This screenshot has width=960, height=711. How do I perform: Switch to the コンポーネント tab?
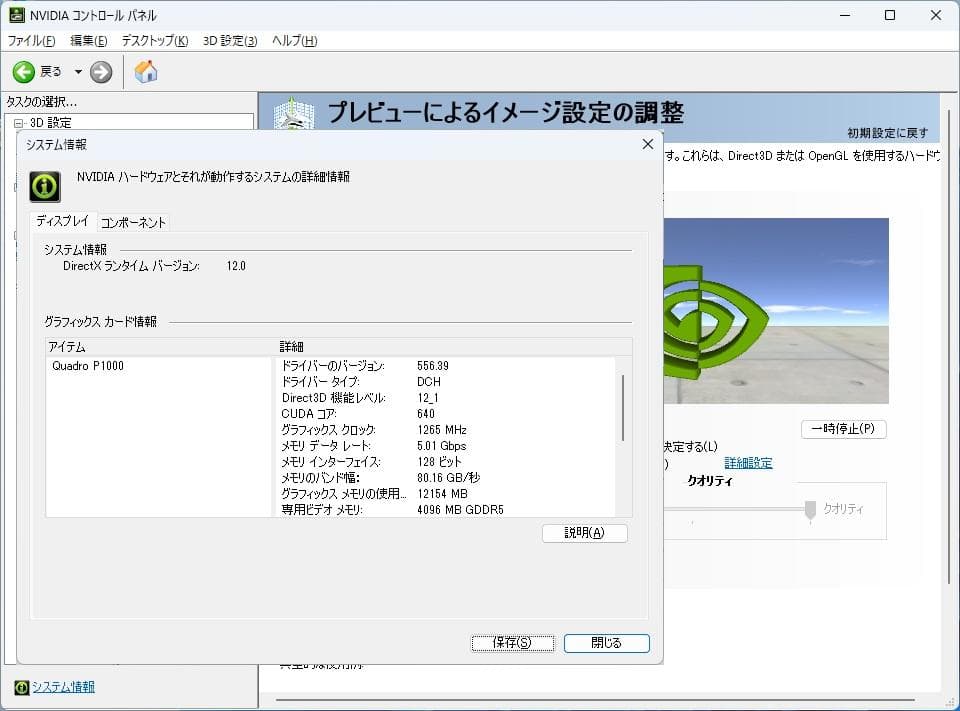tap(133, 223)
